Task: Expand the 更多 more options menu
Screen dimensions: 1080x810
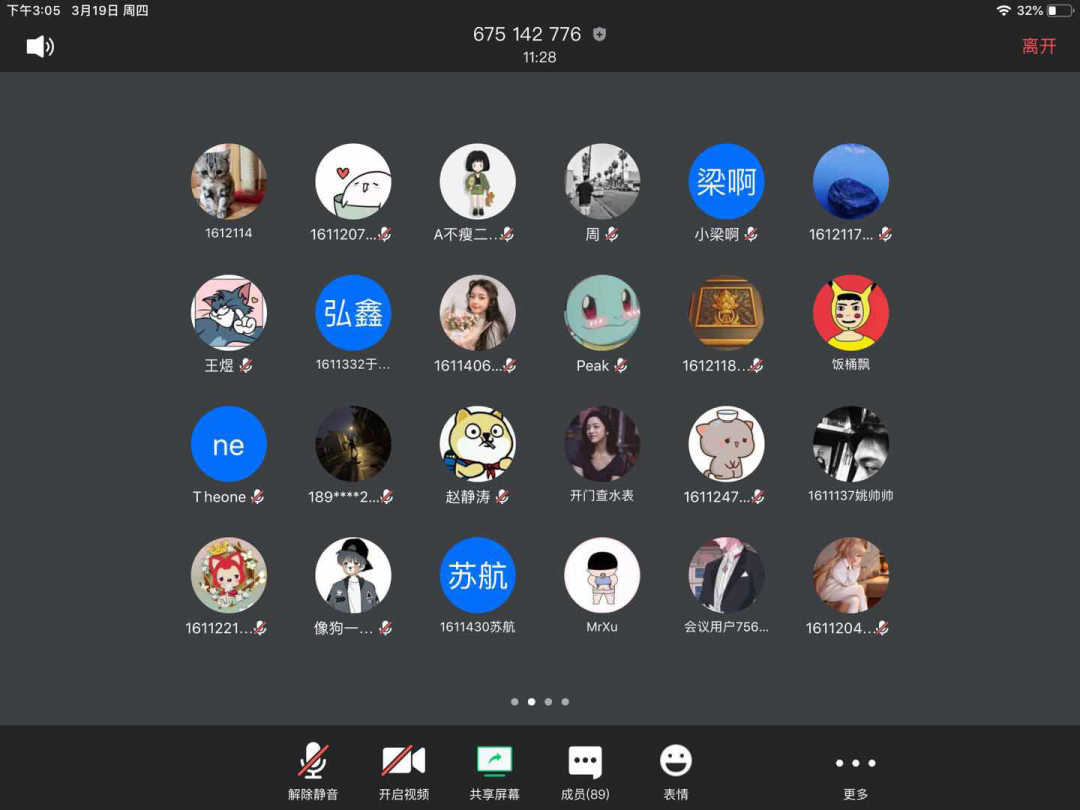Action: point(855,771)
